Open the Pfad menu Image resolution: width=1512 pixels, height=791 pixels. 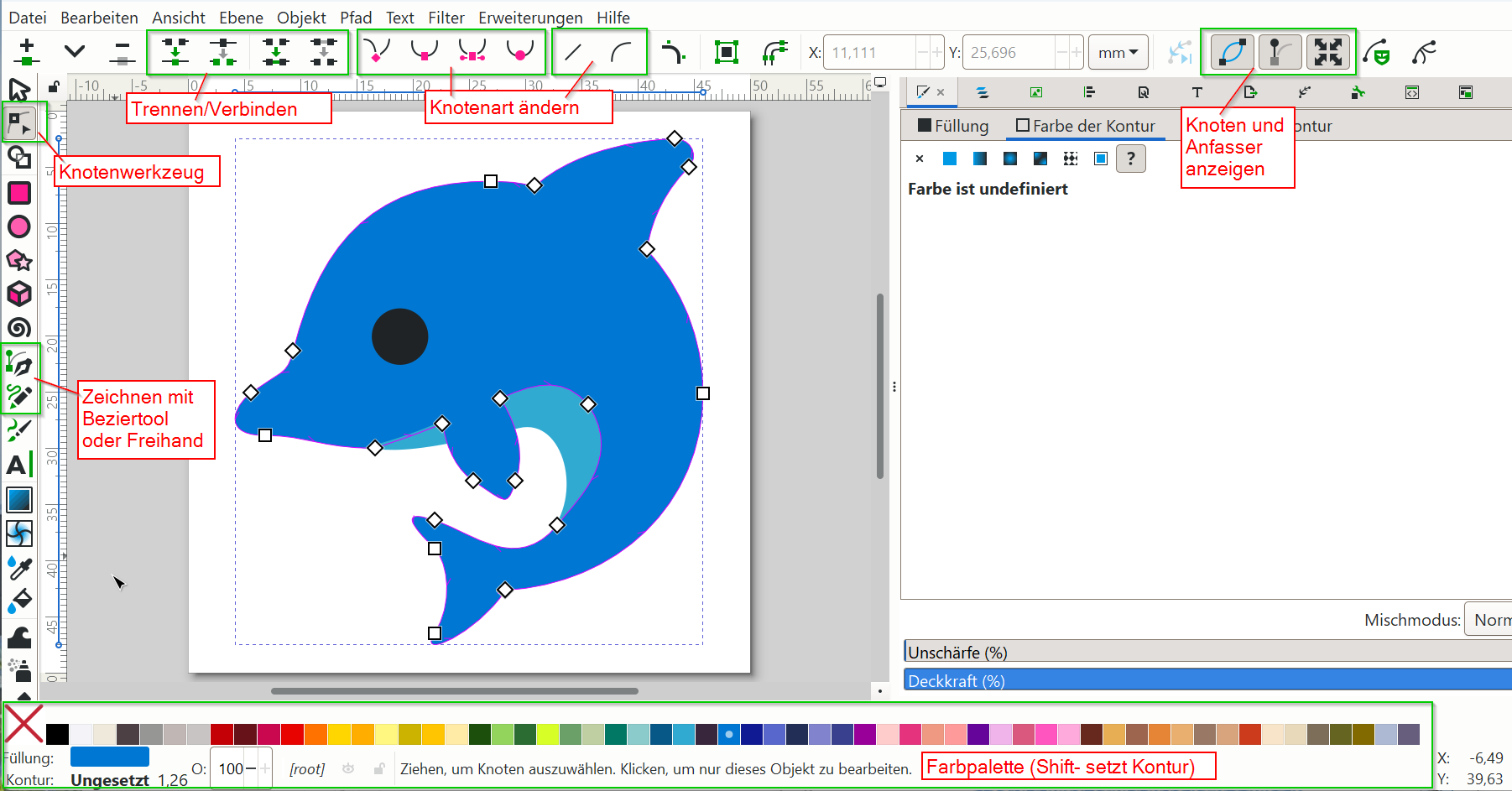point(356,18)
